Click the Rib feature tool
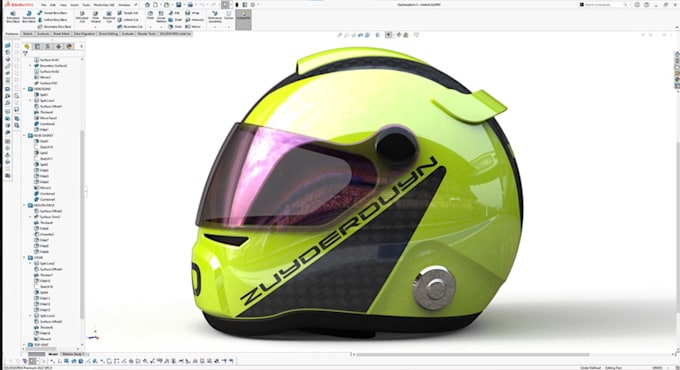 click(x=174, y=13)
